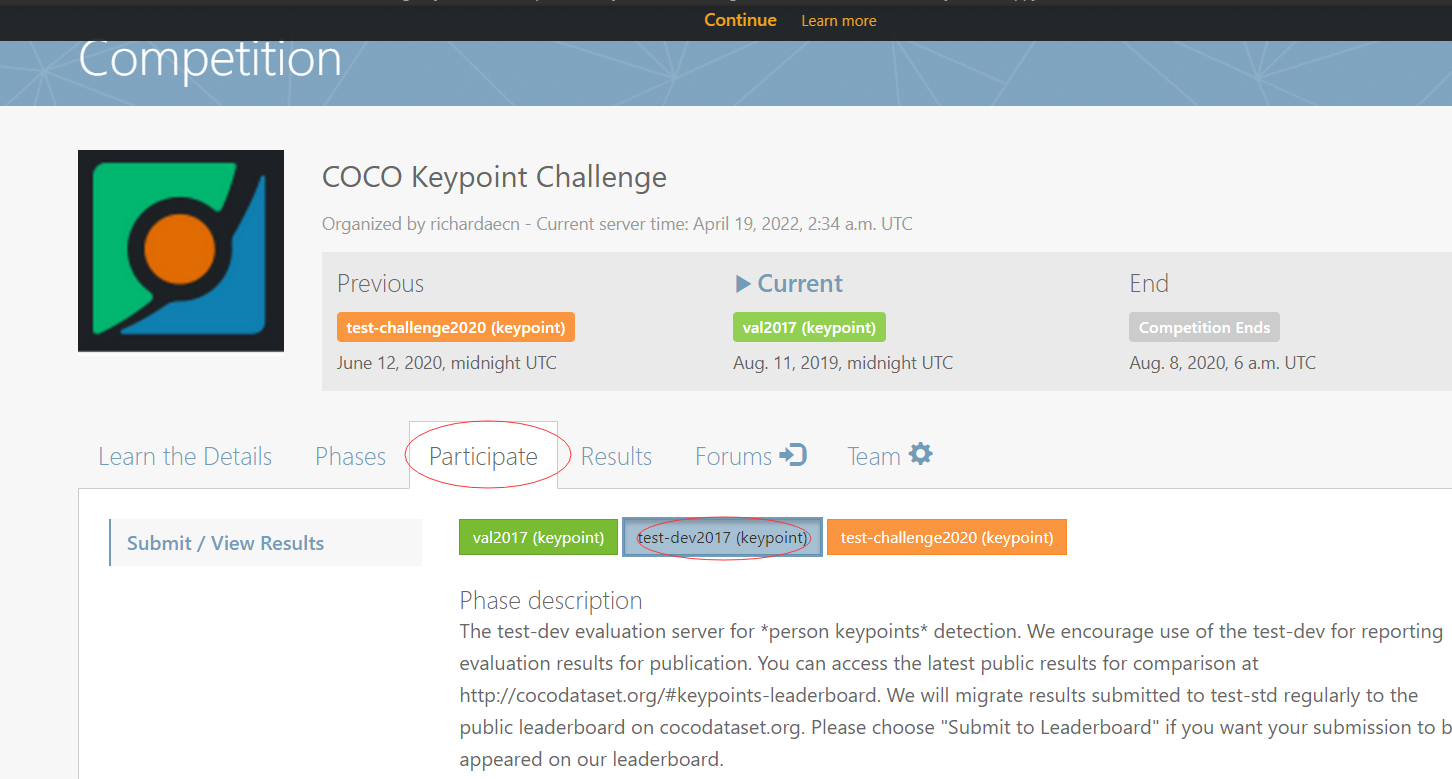Select the val2017 (keypoint) phase button
The height and width of the screenshot is (779, 1452).
tap(538, 537)
